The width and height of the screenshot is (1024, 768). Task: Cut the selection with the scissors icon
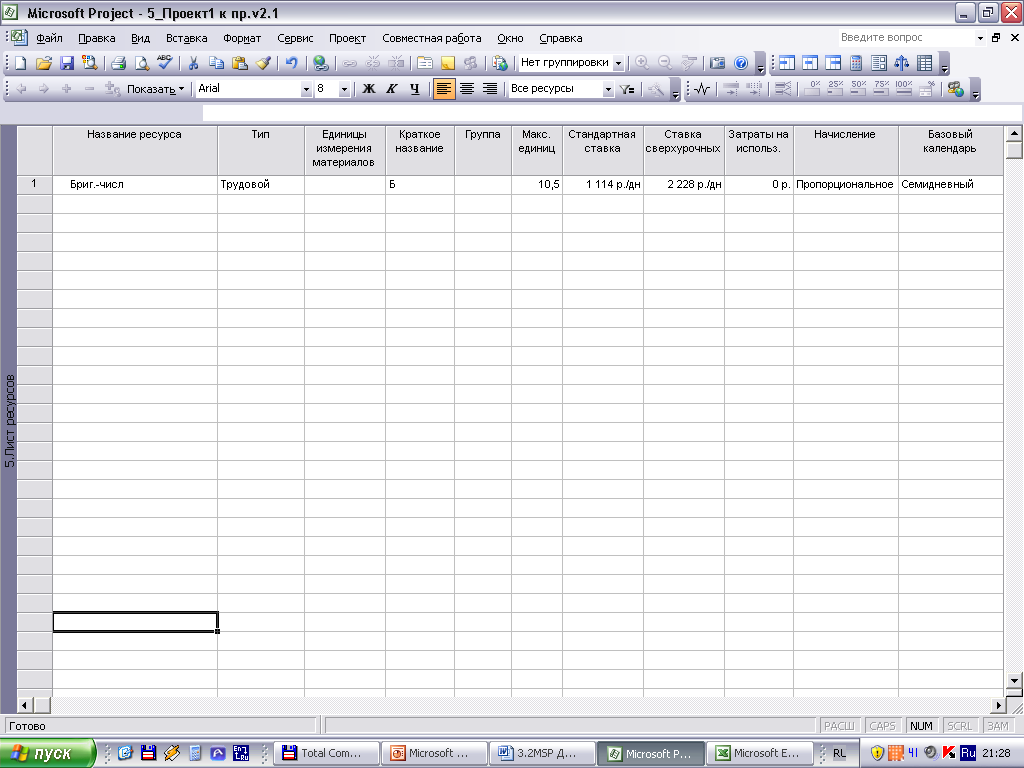(x=193, y=63)
